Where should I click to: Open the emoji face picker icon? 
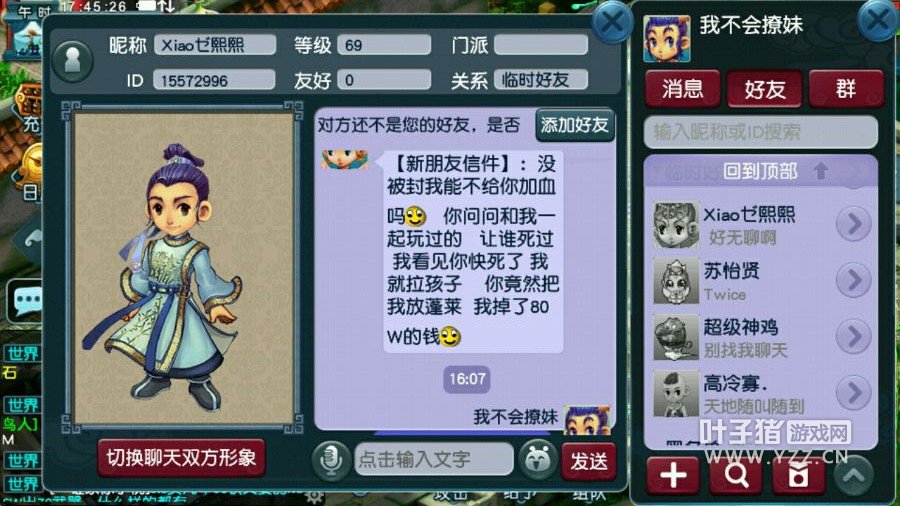pos(537,460)
